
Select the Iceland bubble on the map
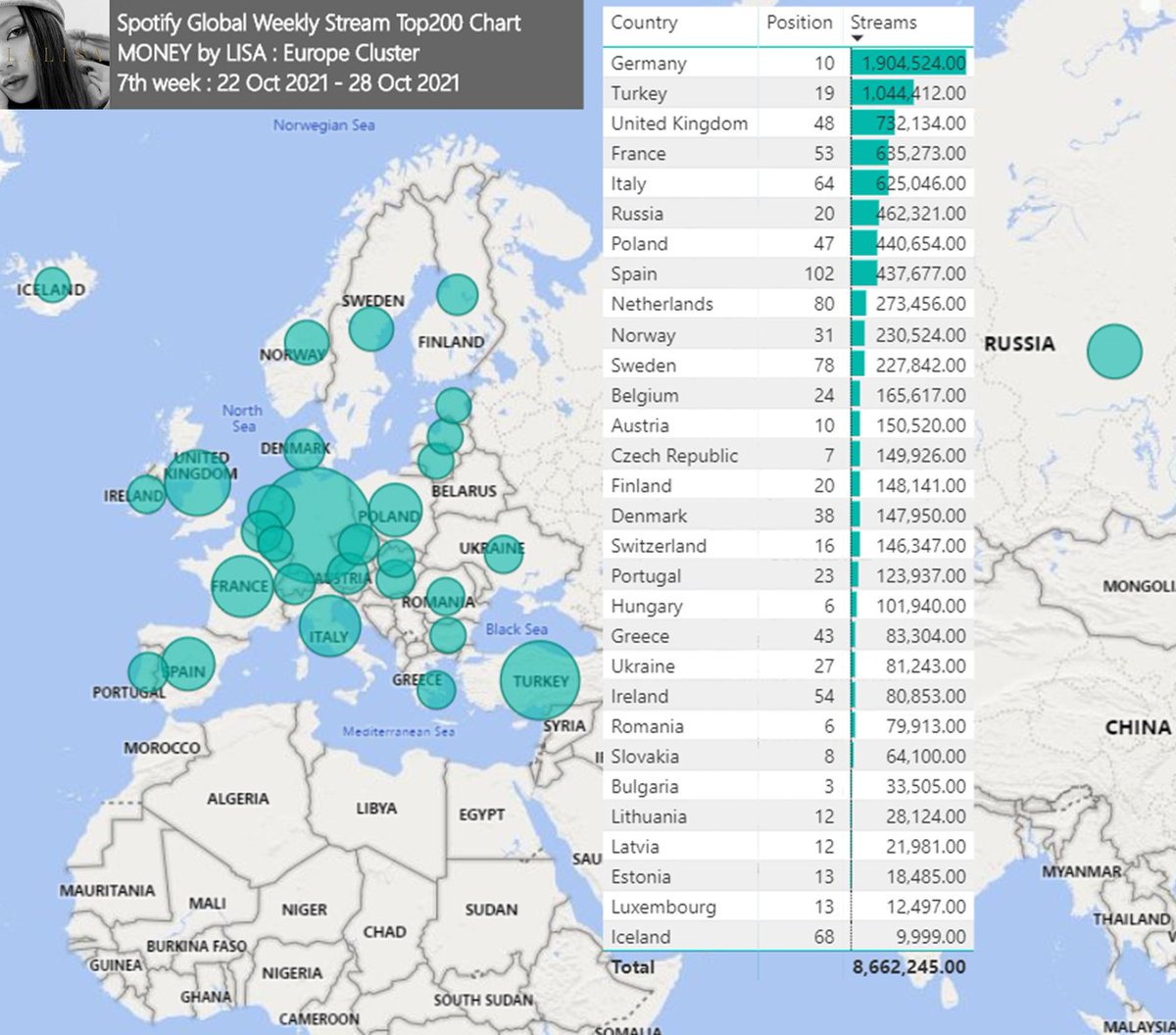point(53,285)
